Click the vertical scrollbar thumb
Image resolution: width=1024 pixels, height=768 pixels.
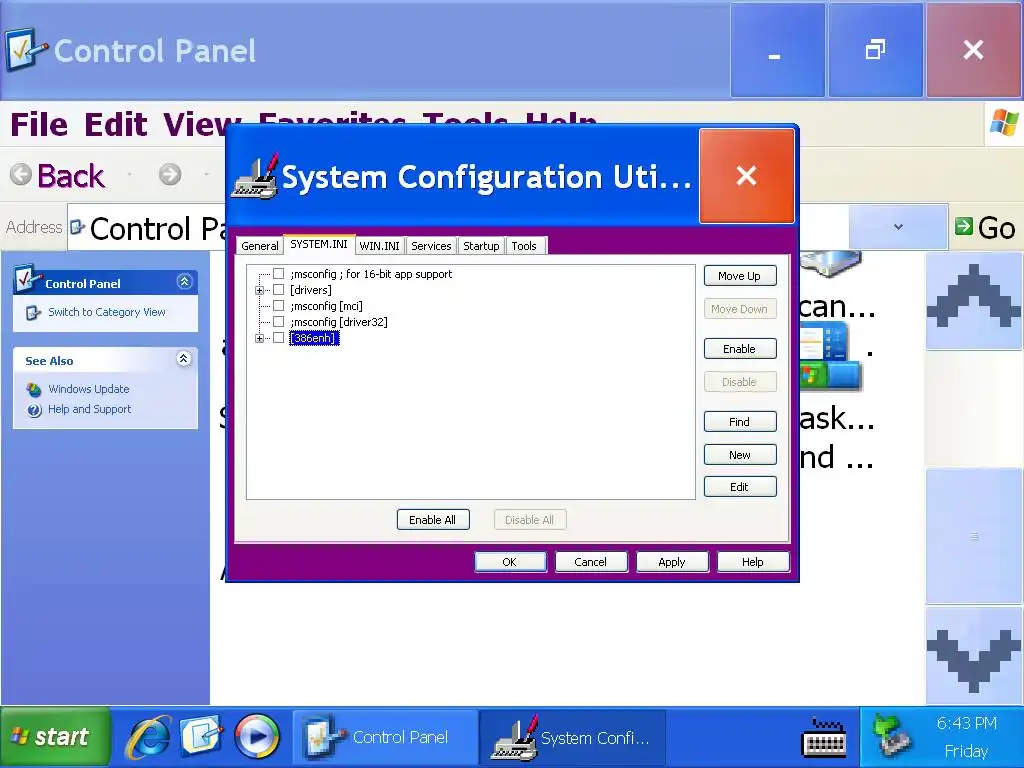point(974,536)
